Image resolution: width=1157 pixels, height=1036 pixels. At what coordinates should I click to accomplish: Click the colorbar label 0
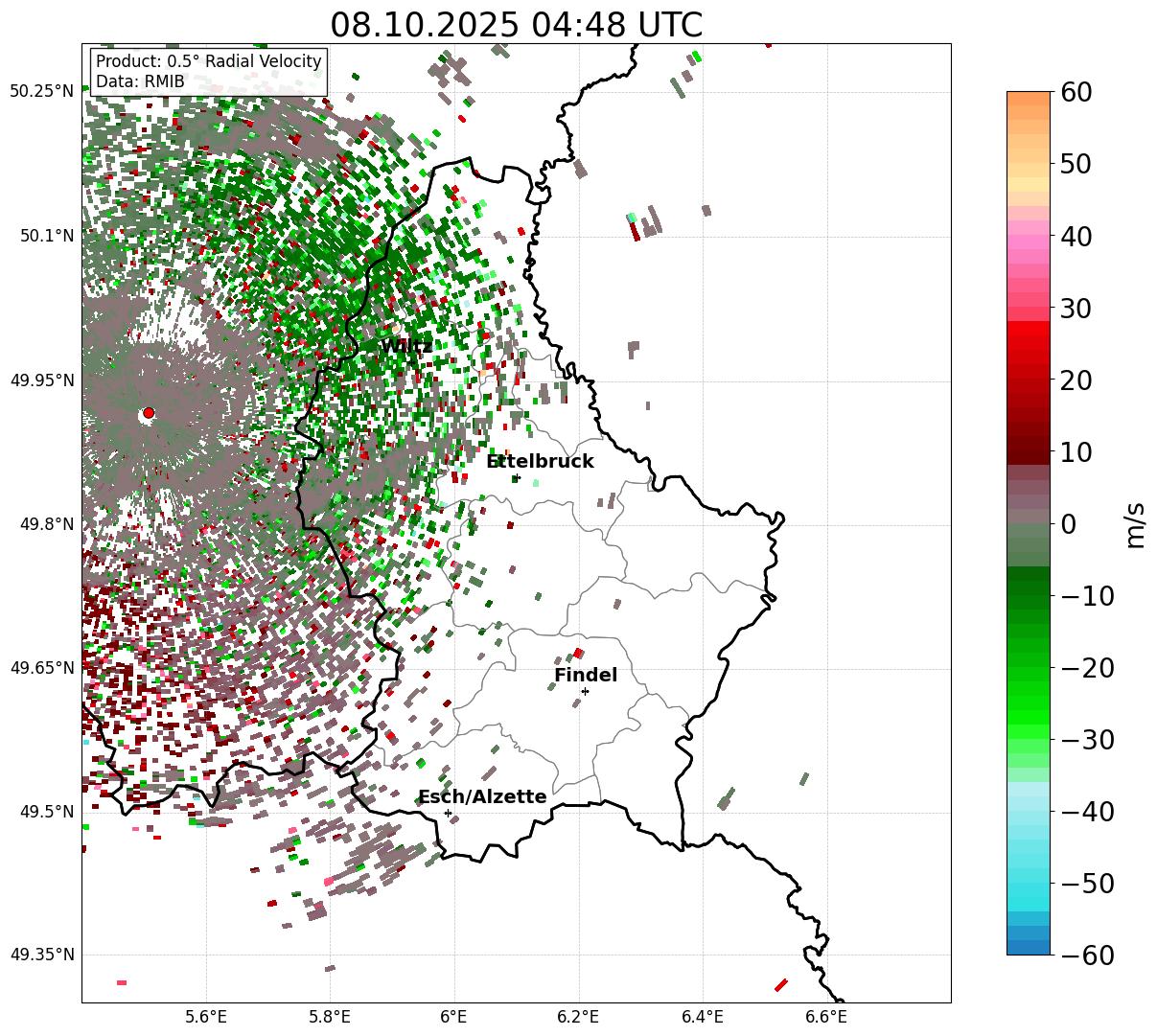tap(1068, 524)
